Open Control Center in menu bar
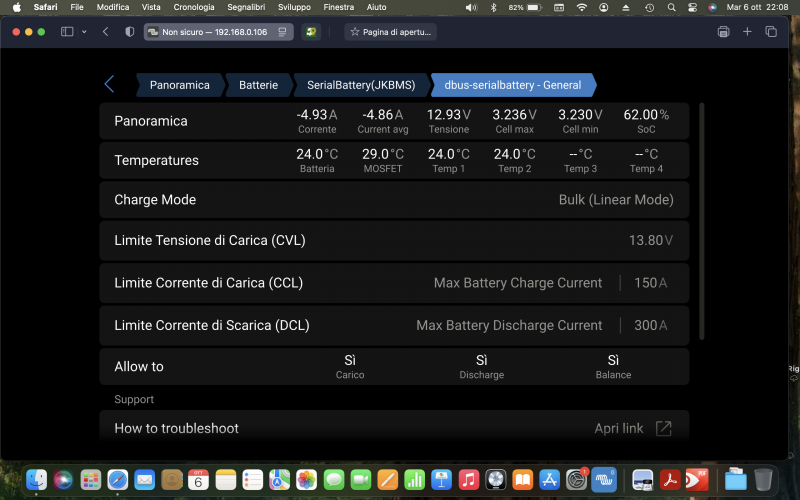The width and height of the screenshot is (800, 500). pos(692,7)
